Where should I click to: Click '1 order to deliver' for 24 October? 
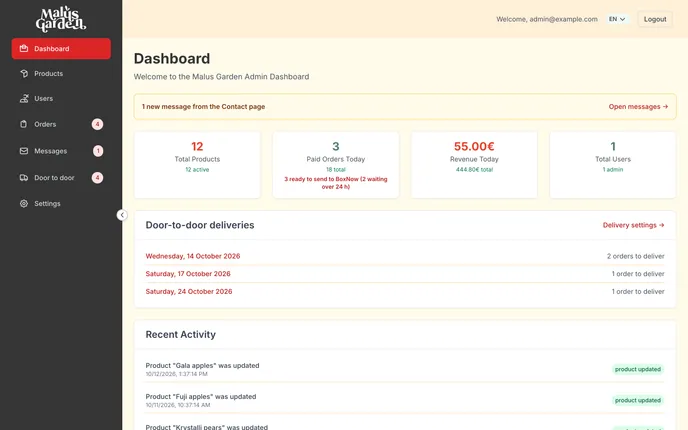click(638, 291)
